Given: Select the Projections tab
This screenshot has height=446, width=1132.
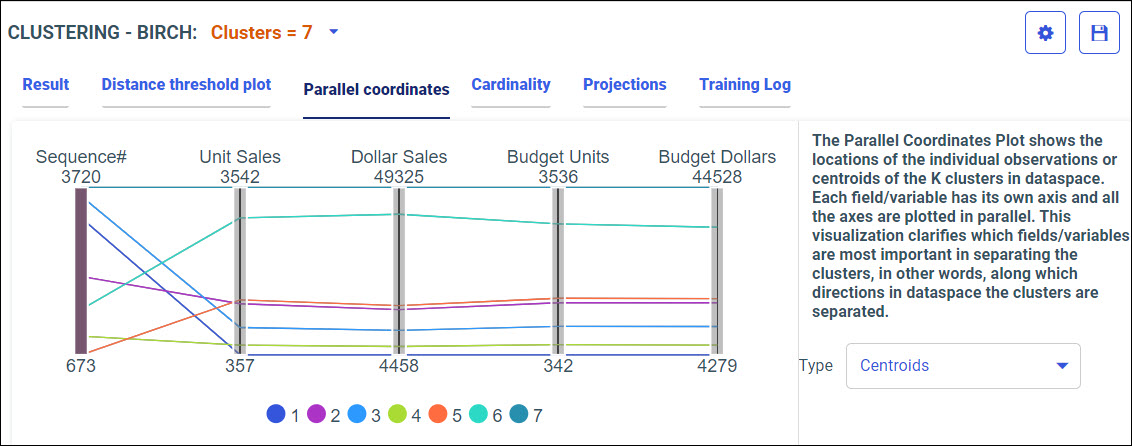Looking at the screenshot, I should click(625, 85).
